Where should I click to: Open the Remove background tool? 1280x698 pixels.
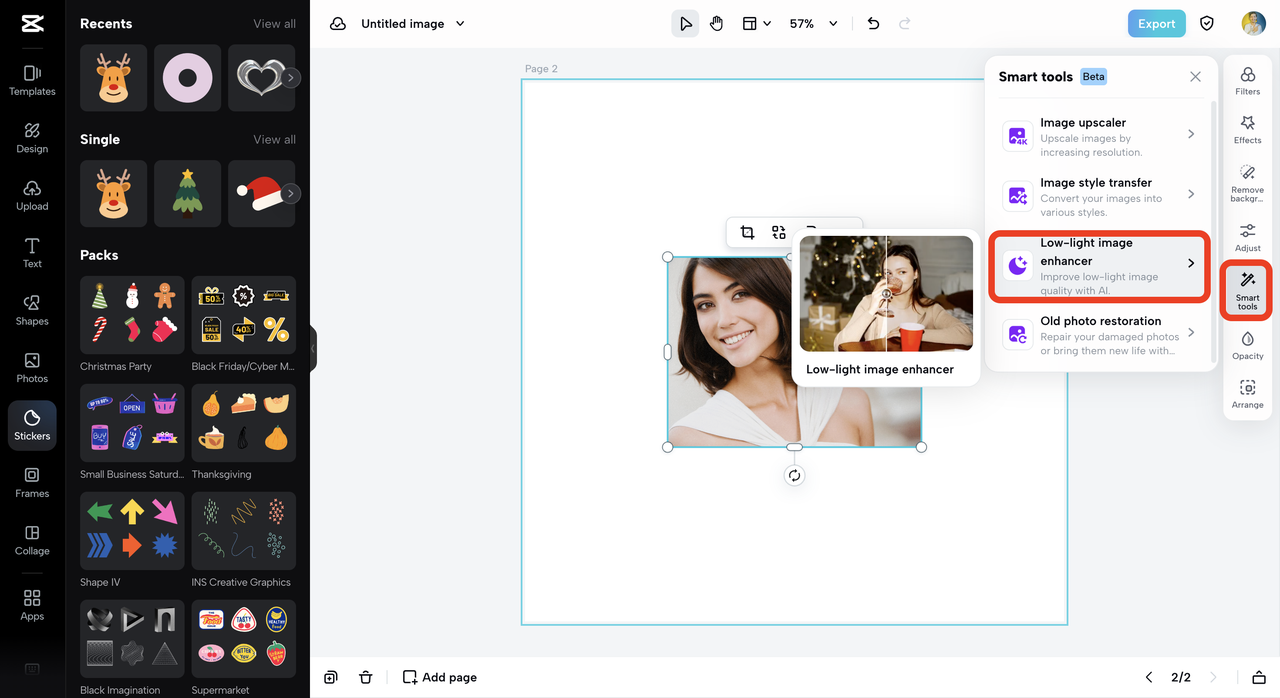pos(1247,184)
